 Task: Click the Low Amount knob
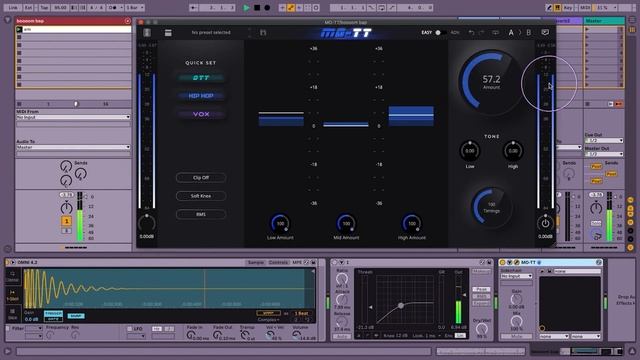[x=280, y=223]
